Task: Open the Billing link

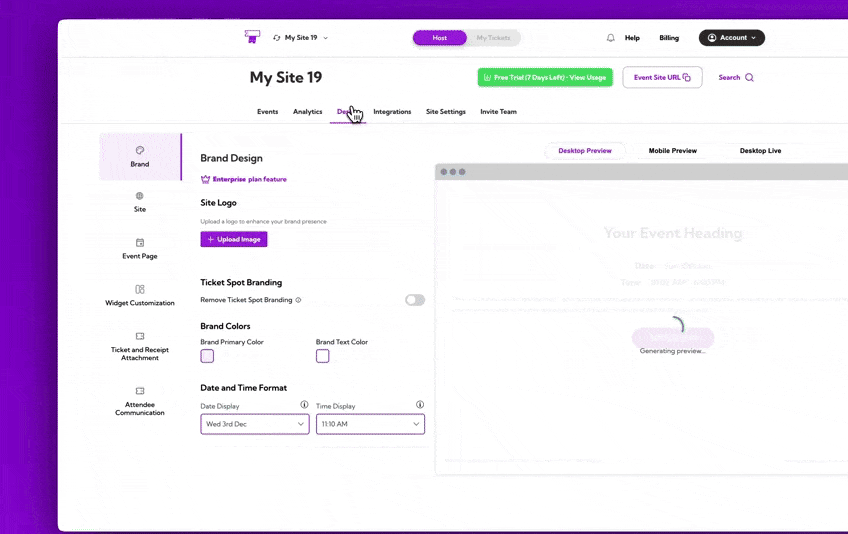Action: click(669, 38)
